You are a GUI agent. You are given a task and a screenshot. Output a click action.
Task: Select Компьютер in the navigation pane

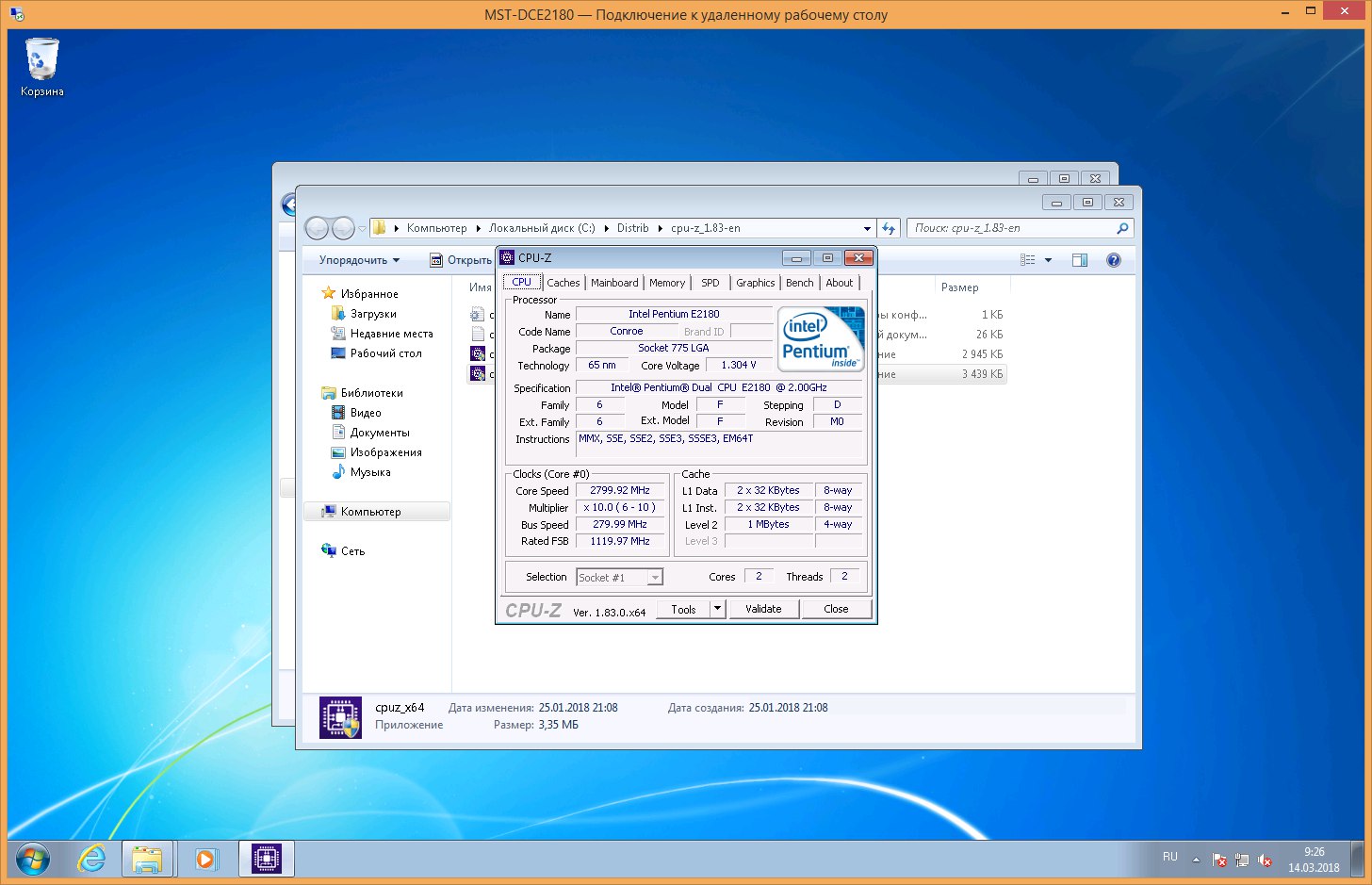(x=376, y=512)
